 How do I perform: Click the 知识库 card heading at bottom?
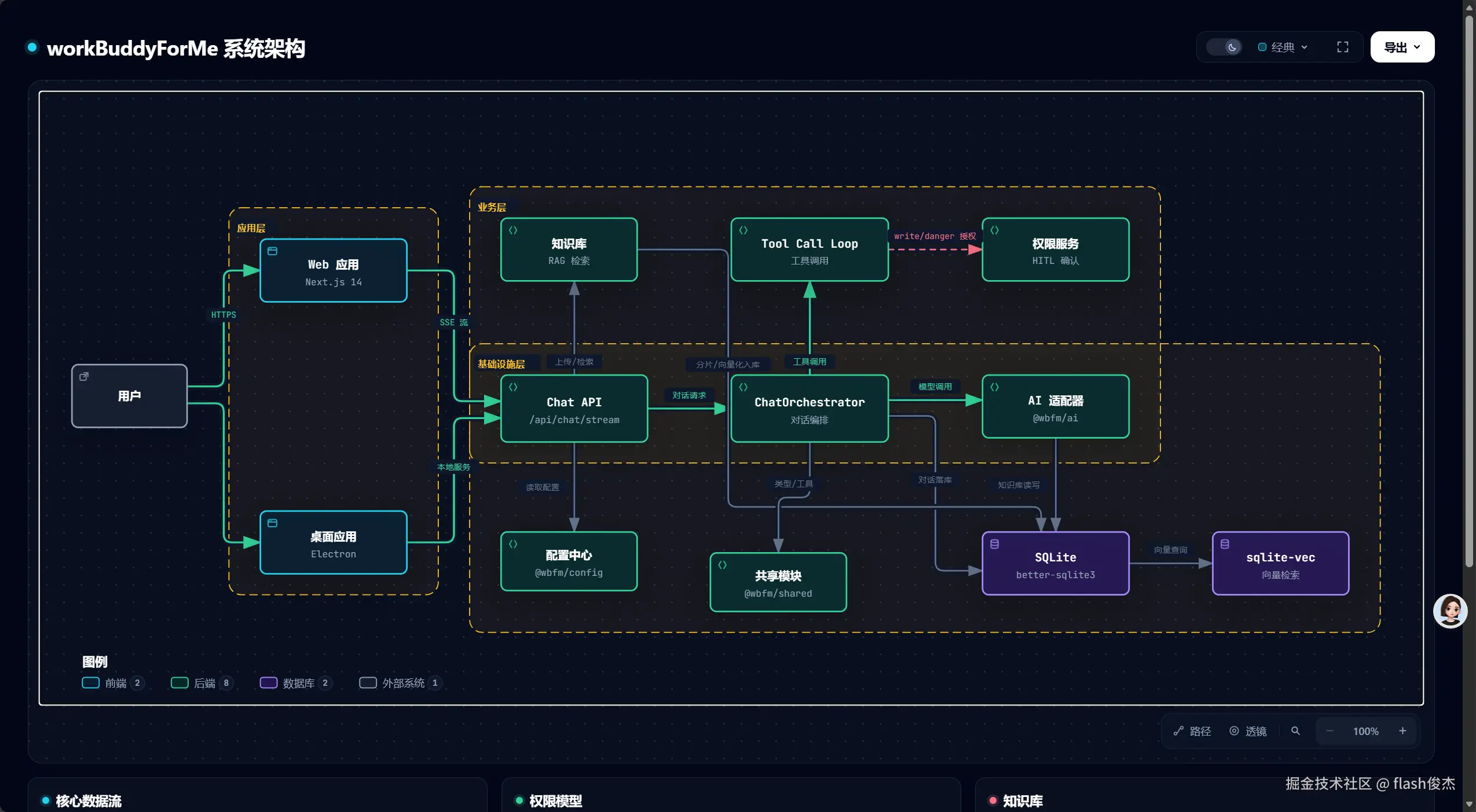pyautogui.click(x=1023, y=801)
